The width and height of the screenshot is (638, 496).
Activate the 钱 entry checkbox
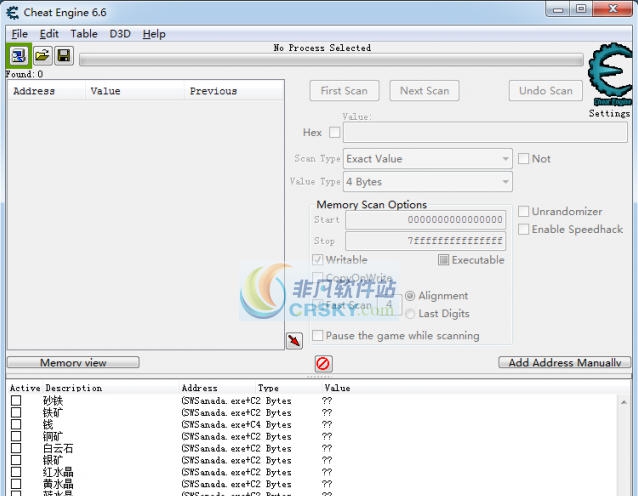[16, 424]
